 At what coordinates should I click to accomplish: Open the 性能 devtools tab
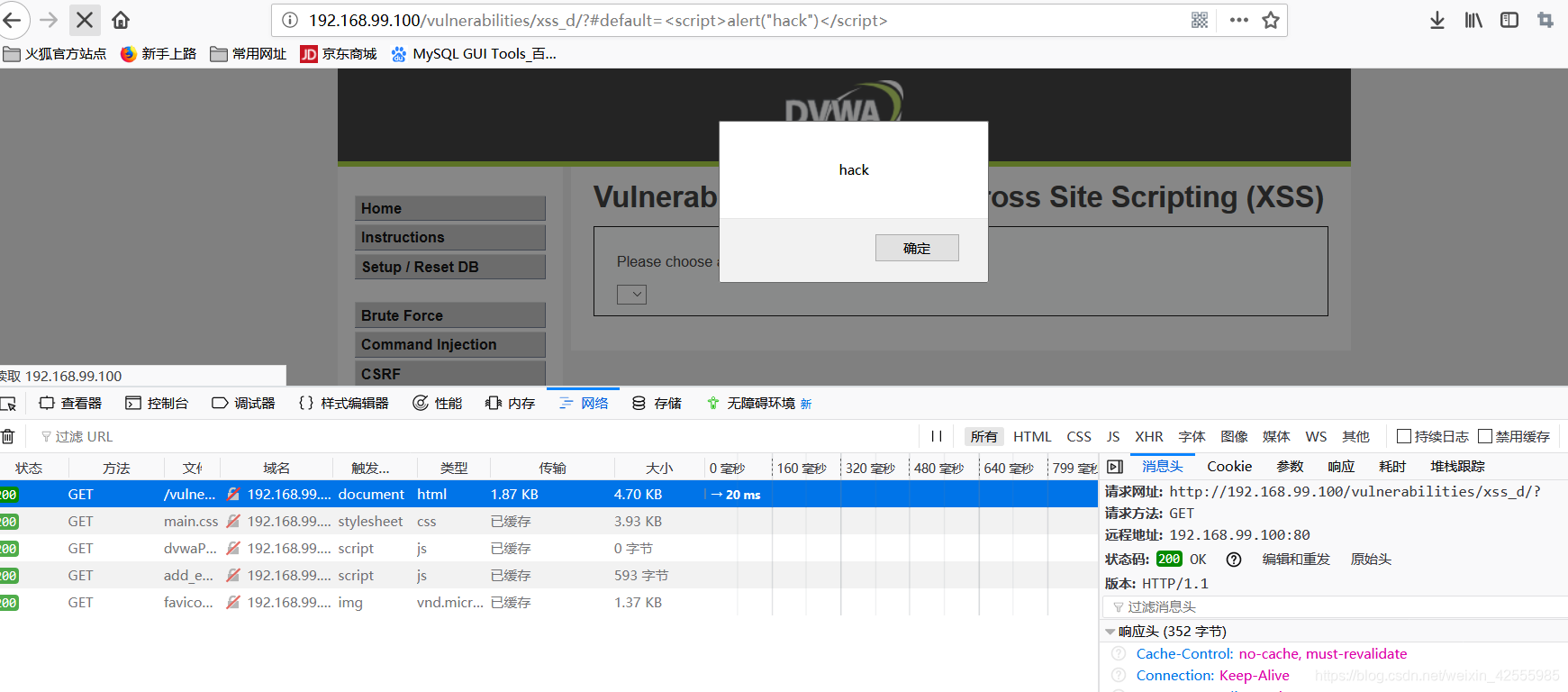coord(438,403)
